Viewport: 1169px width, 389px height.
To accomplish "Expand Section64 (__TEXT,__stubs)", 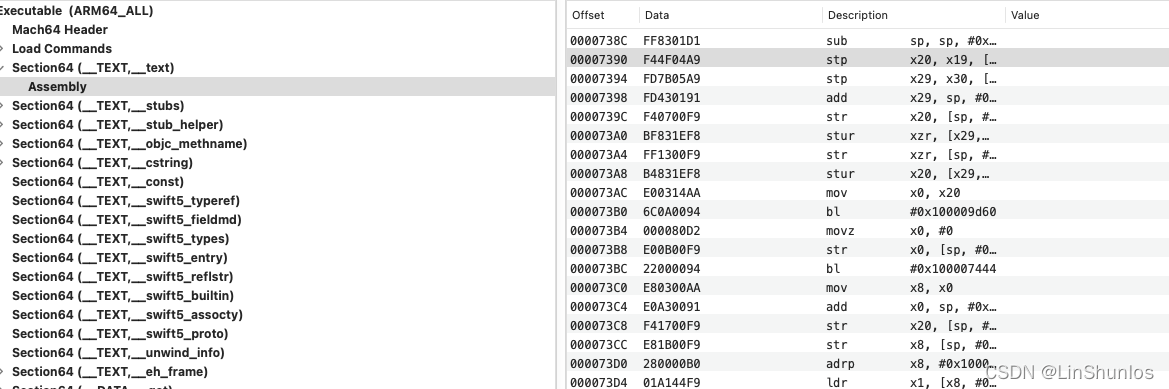I will pos(2,106).
